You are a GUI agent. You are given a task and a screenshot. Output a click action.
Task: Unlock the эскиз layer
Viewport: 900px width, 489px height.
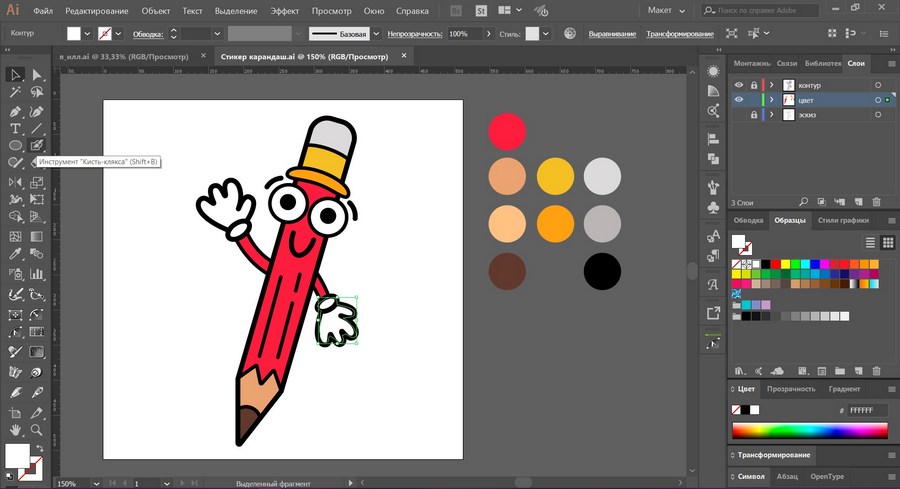[x=754, y=115]
